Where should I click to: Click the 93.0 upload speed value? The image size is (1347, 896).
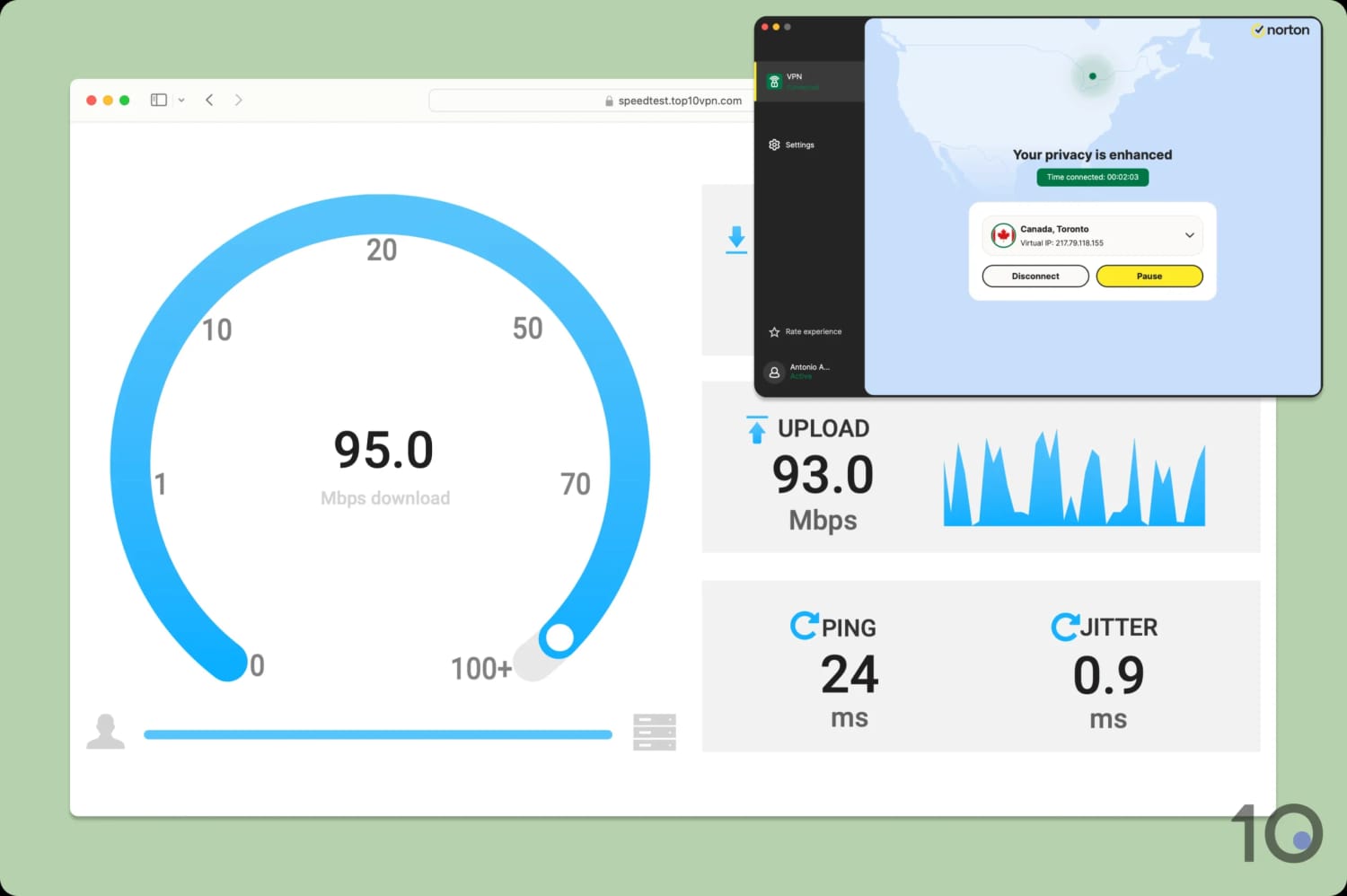(x=823, y=475)
